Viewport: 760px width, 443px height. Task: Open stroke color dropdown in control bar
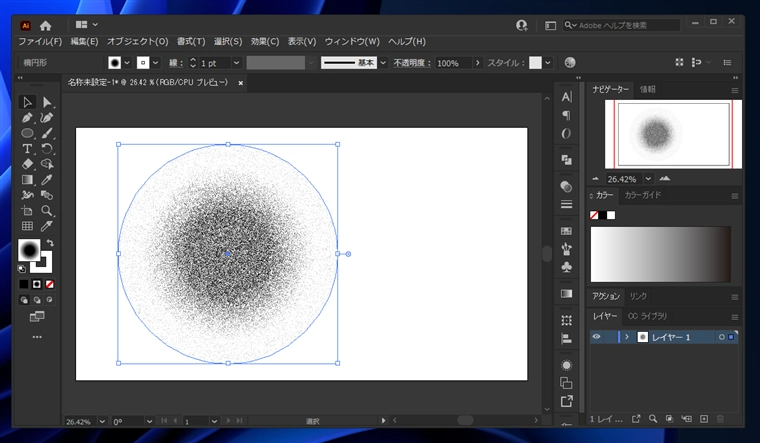click(x=156, y=63)
